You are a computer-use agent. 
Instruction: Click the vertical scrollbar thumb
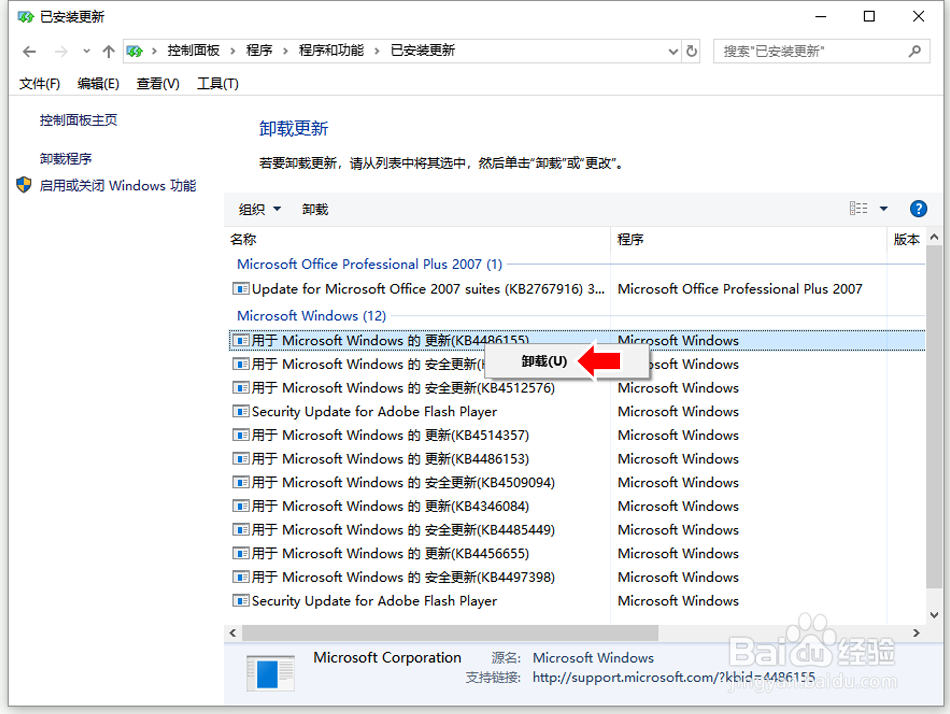tap(934, 417)
